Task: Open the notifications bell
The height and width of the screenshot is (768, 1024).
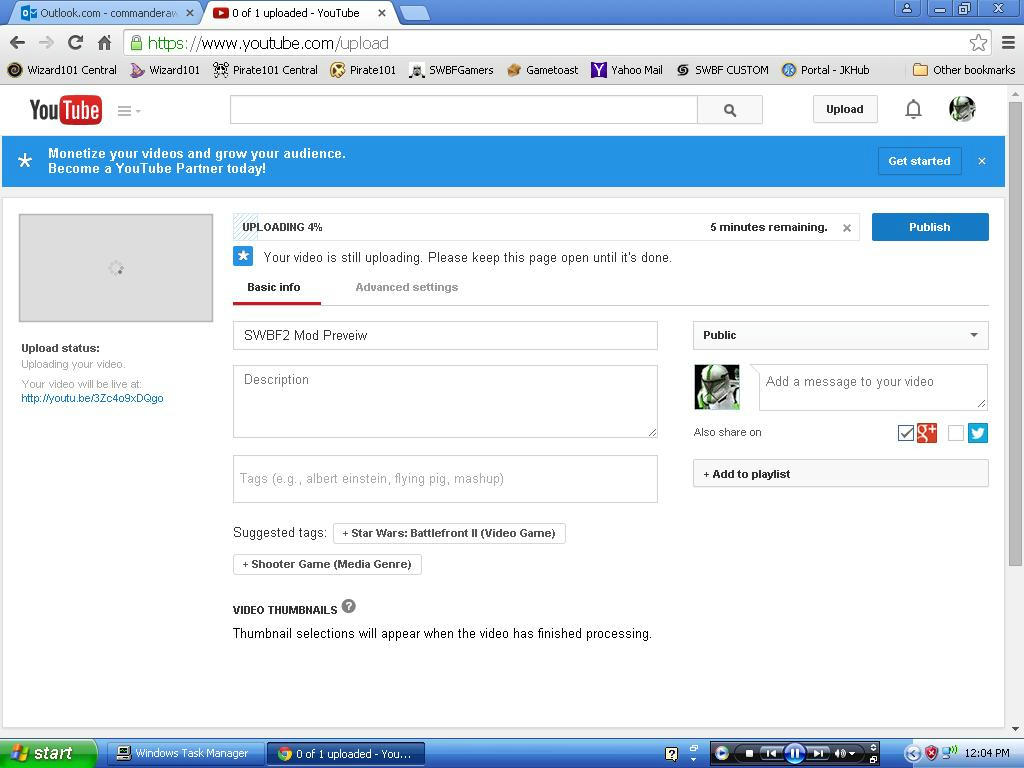Action: [x=913, y=109]
